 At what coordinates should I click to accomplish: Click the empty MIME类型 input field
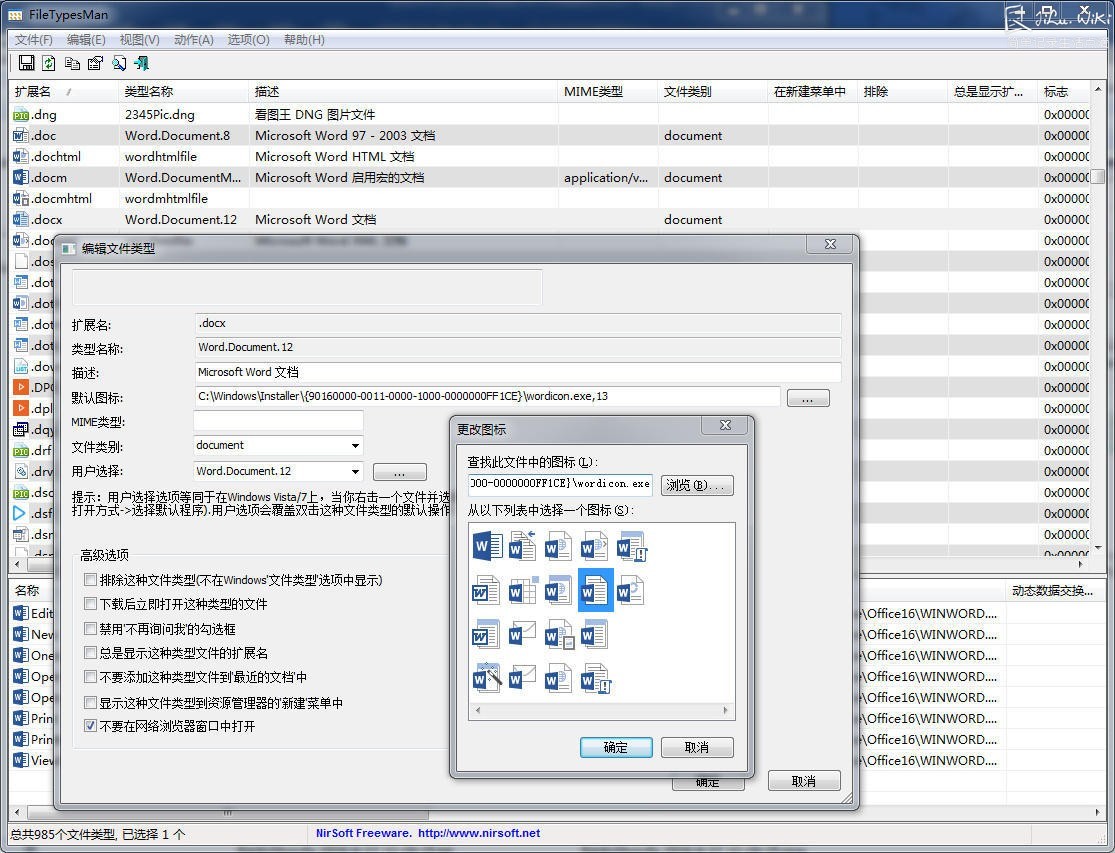(278, 422)
